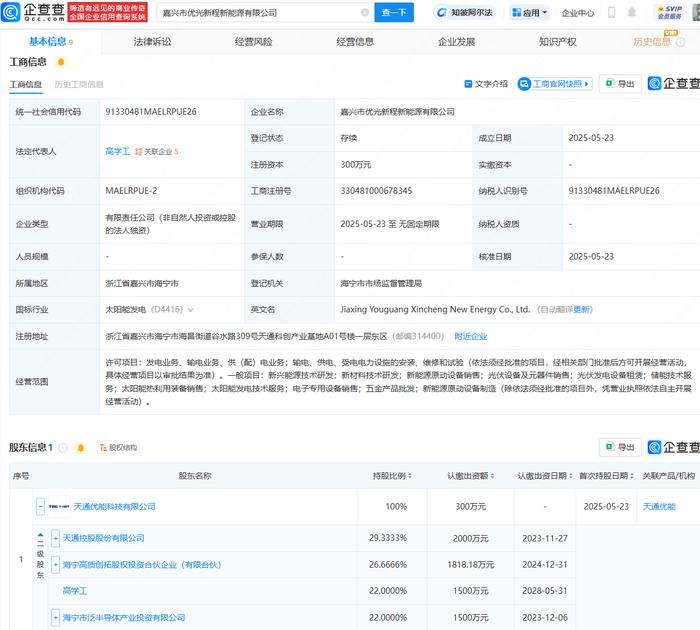The width and height of the screenshot is (700, 630).
Task: Expand the 海宁市泛半导体产业投资有限公司 row
Action: click(55, 618)
